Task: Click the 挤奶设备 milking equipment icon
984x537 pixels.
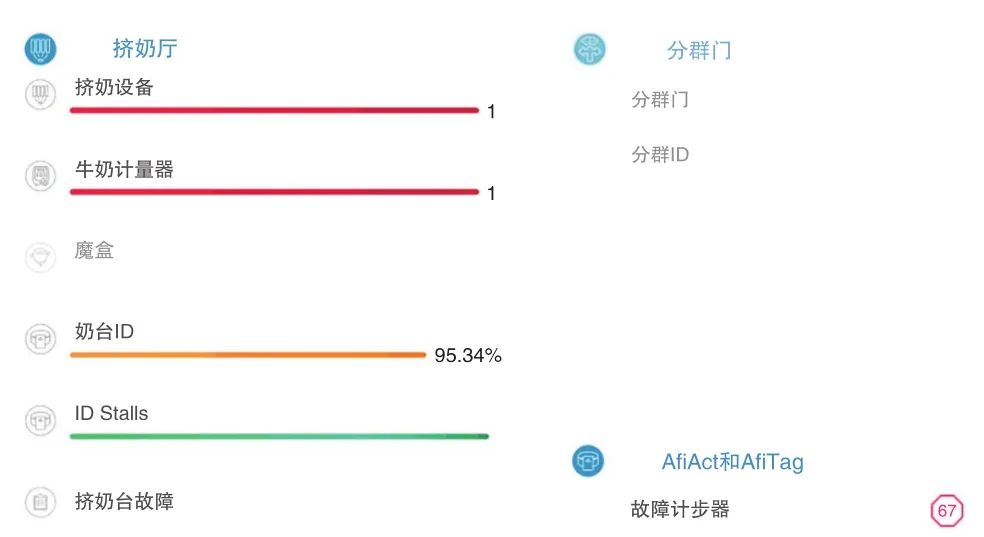Action: (40, 94)
